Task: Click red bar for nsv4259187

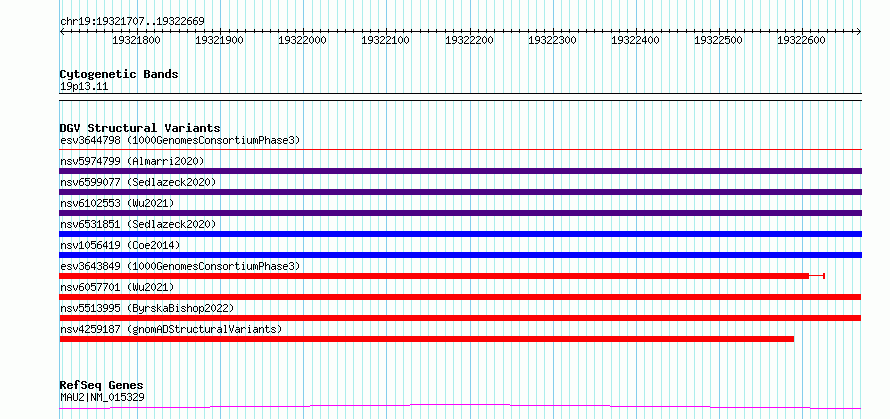Action: [427, 339]
